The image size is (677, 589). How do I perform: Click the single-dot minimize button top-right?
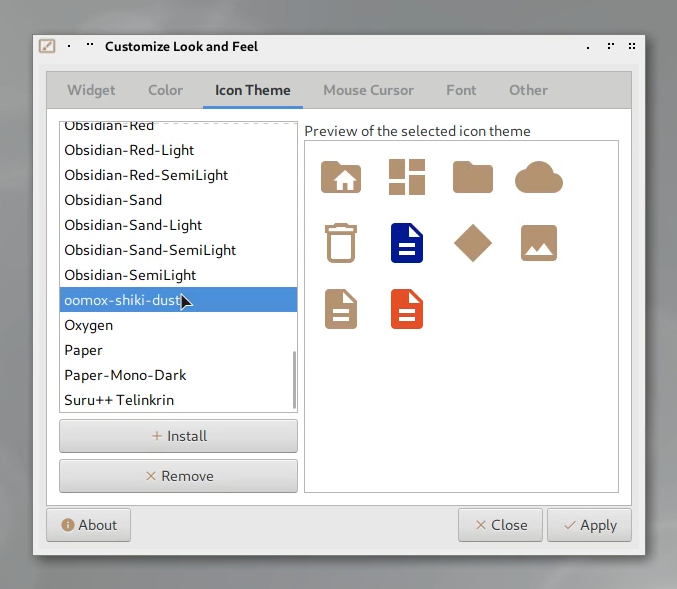(x=588, y=48)
